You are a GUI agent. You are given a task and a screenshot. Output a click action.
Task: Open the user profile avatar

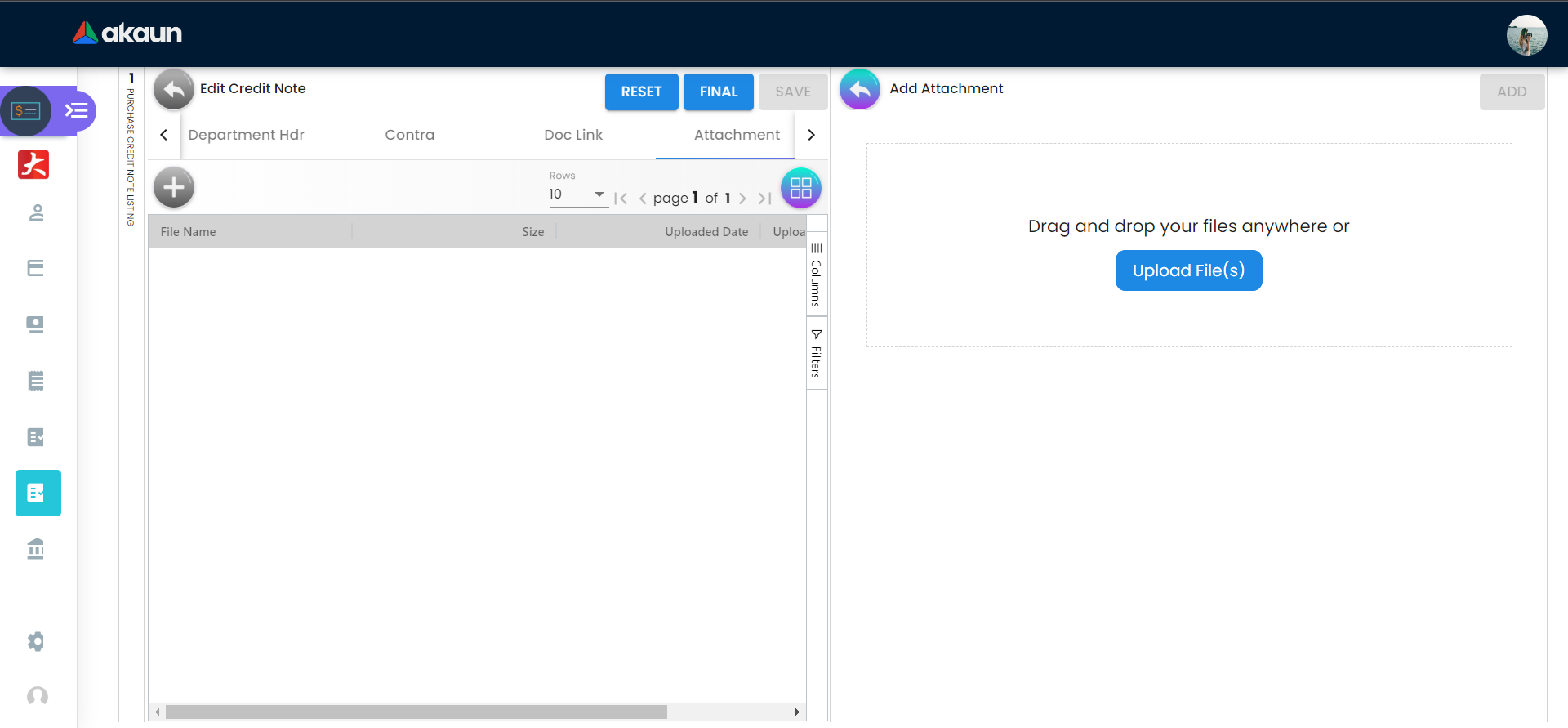1526,35
